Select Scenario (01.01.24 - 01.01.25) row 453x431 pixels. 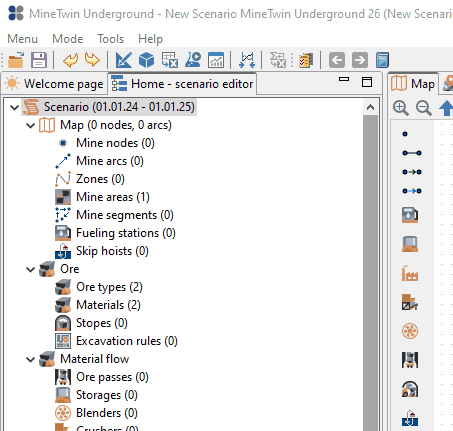click(109, 107)
